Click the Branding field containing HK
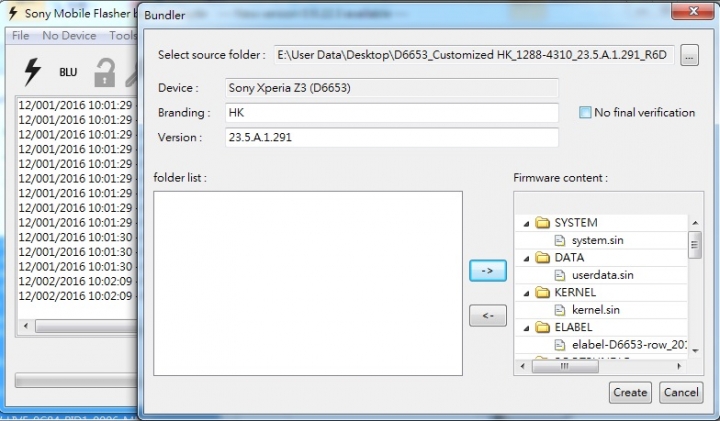The width and height of the screenshot is (720, 421). [x=392, y=113]
